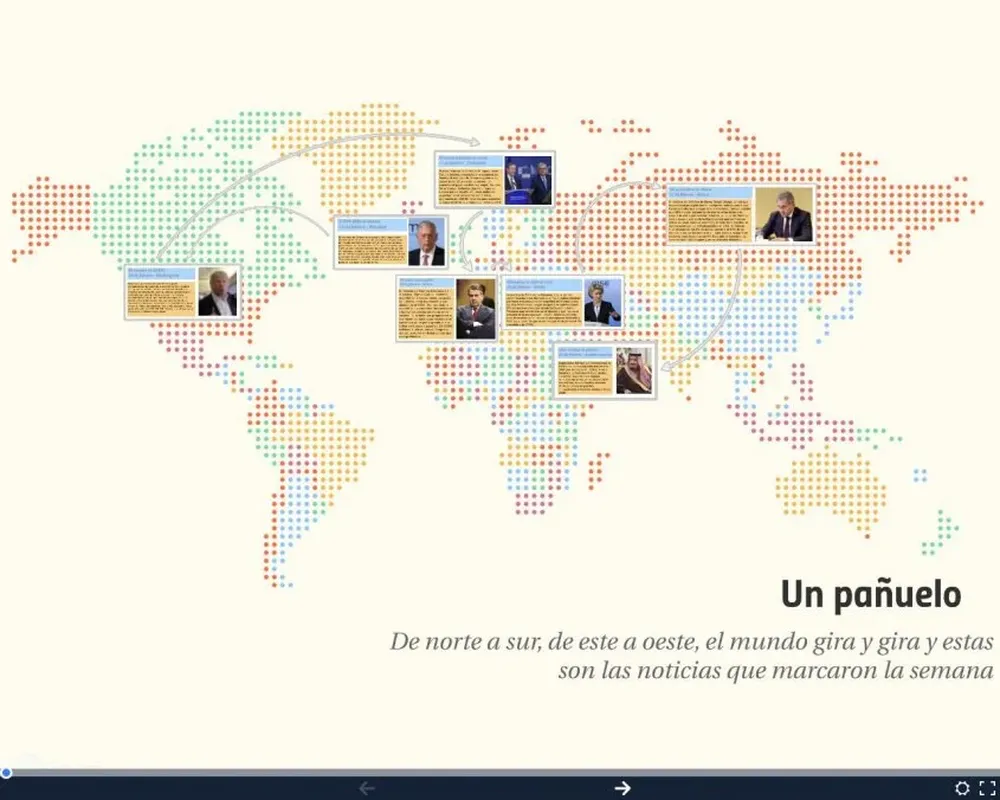Click the greyed-out previous slide arrow
This screenshot has width=1000, height=800.
tap(367, 788)
